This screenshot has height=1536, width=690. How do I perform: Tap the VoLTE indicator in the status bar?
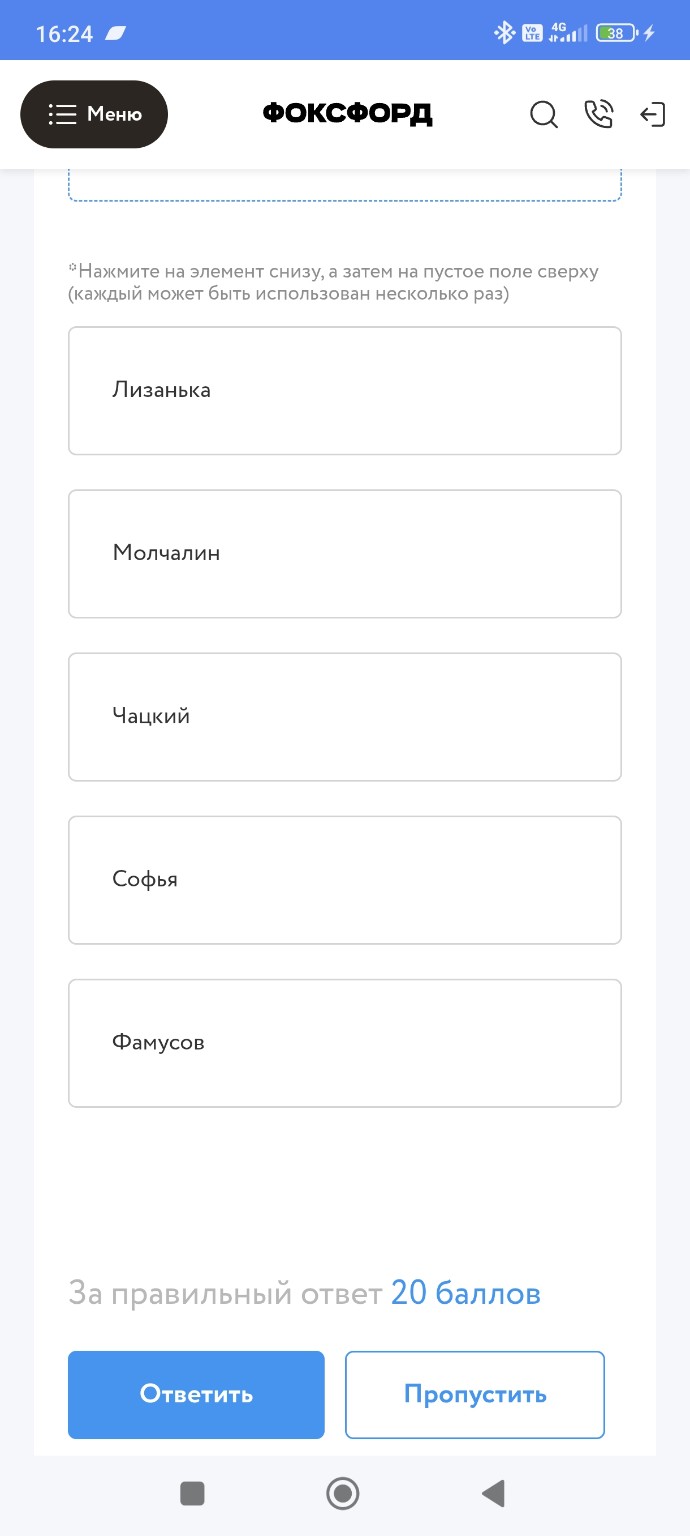pyautogui.click(x=530, y=32)
